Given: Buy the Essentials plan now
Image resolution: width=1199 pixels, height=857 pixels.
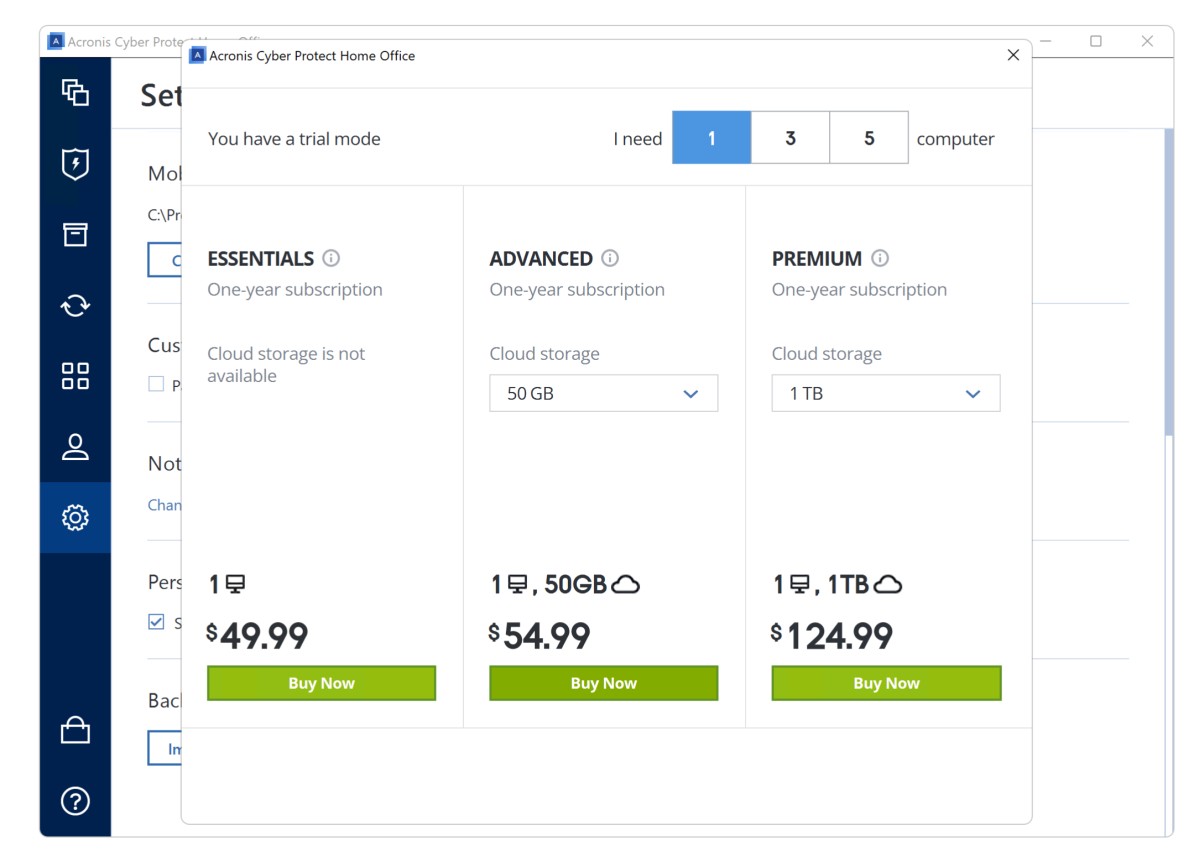Looking at the screenshot, I should tap(321, 683).
